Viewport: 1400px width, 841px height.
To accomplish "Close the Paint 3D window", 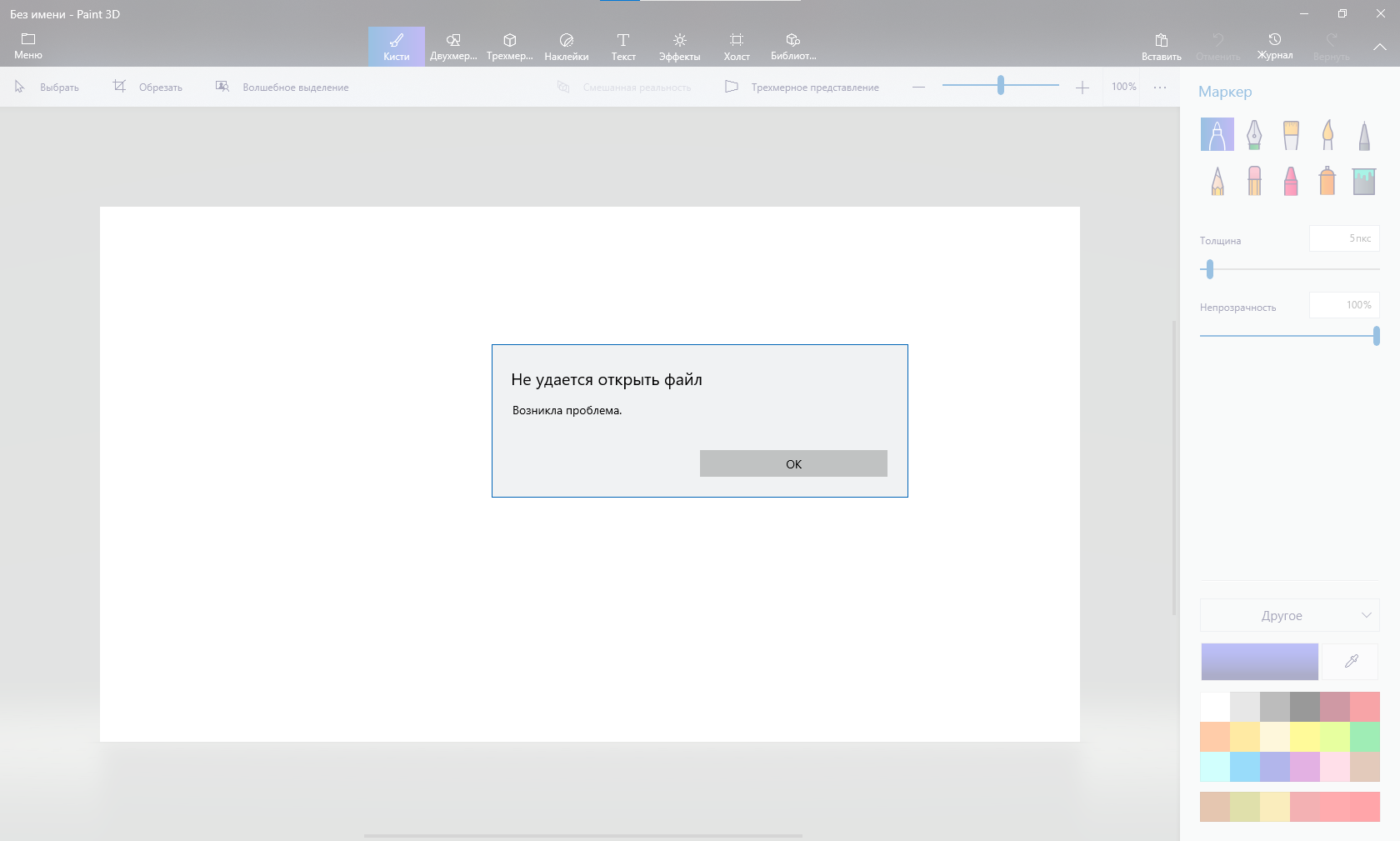I will [1381, 13].
